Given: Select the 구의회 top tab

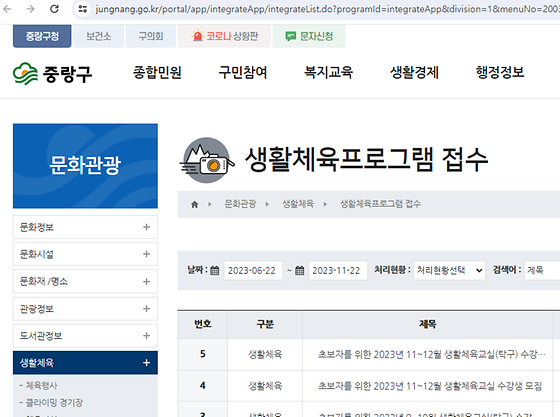Looking at the screenshot, I should 151,36.
